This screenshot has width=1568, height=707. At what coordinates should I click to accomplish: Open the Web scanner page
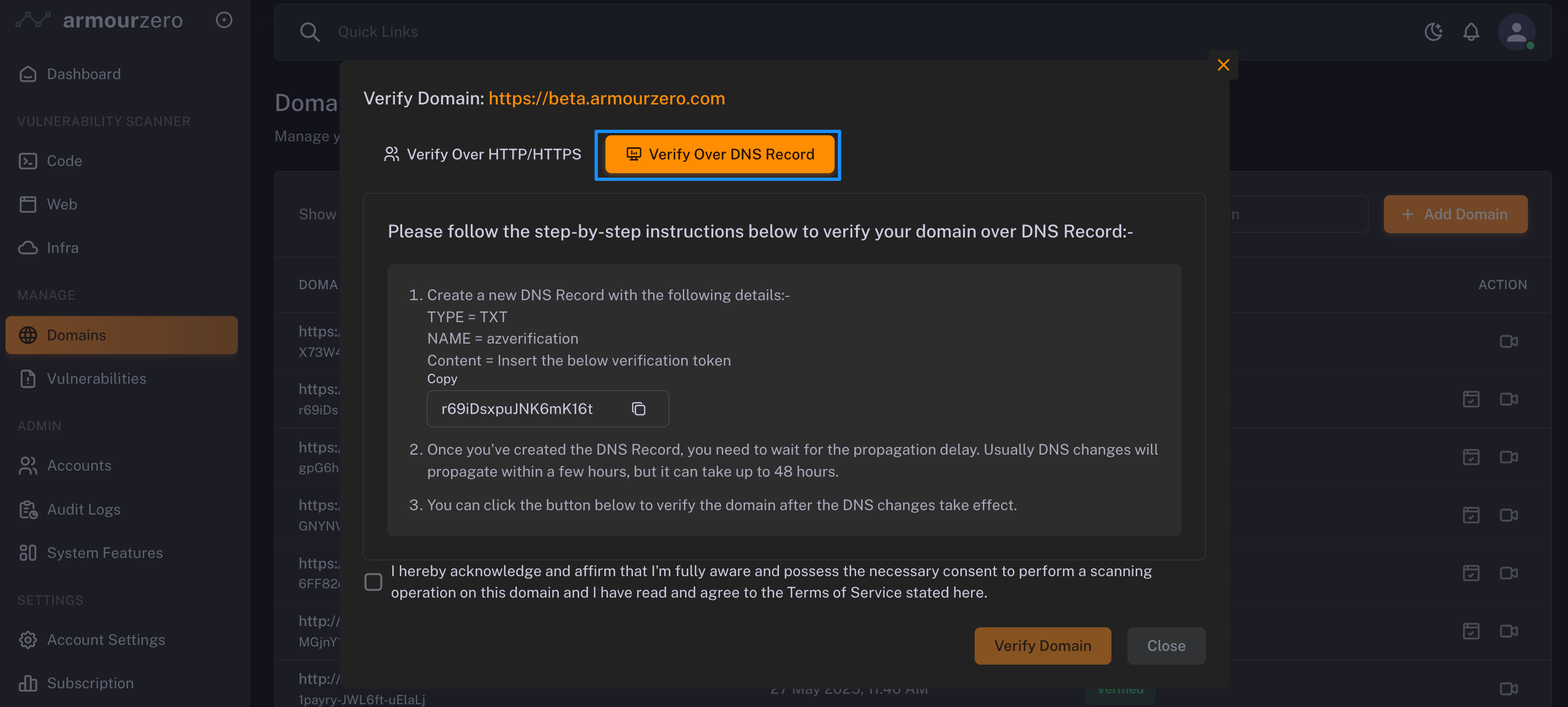coord(62,205)
